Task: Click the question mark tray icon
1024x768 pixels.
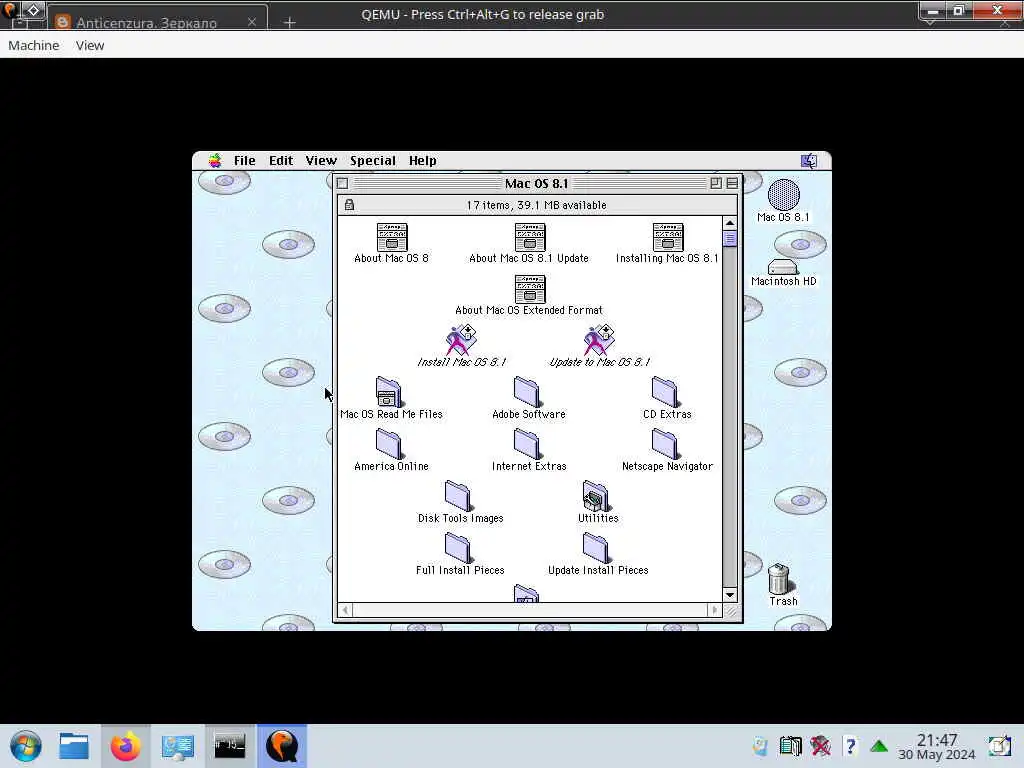Action: [x=850, y=746]
